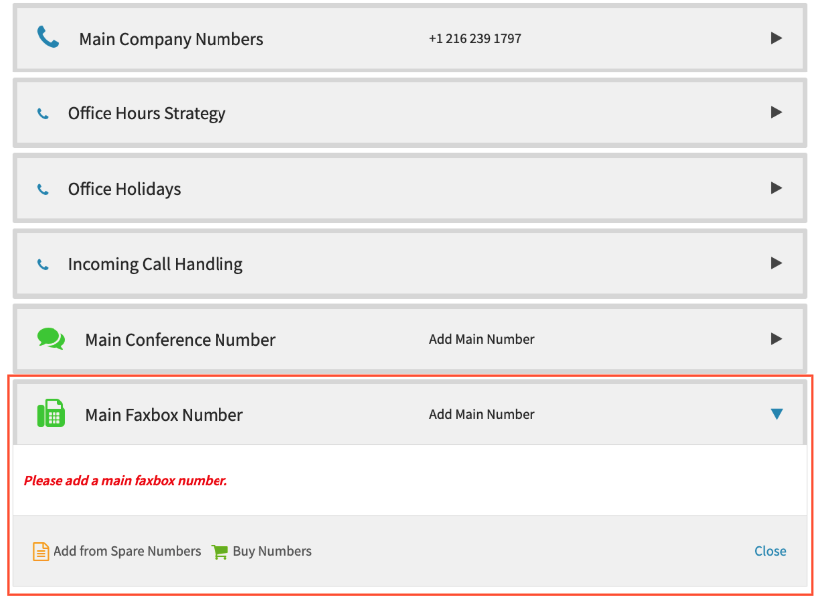Click the Incoming Call Handling phone icon
This screenshot has width=821, height=608.
(43, 264)
